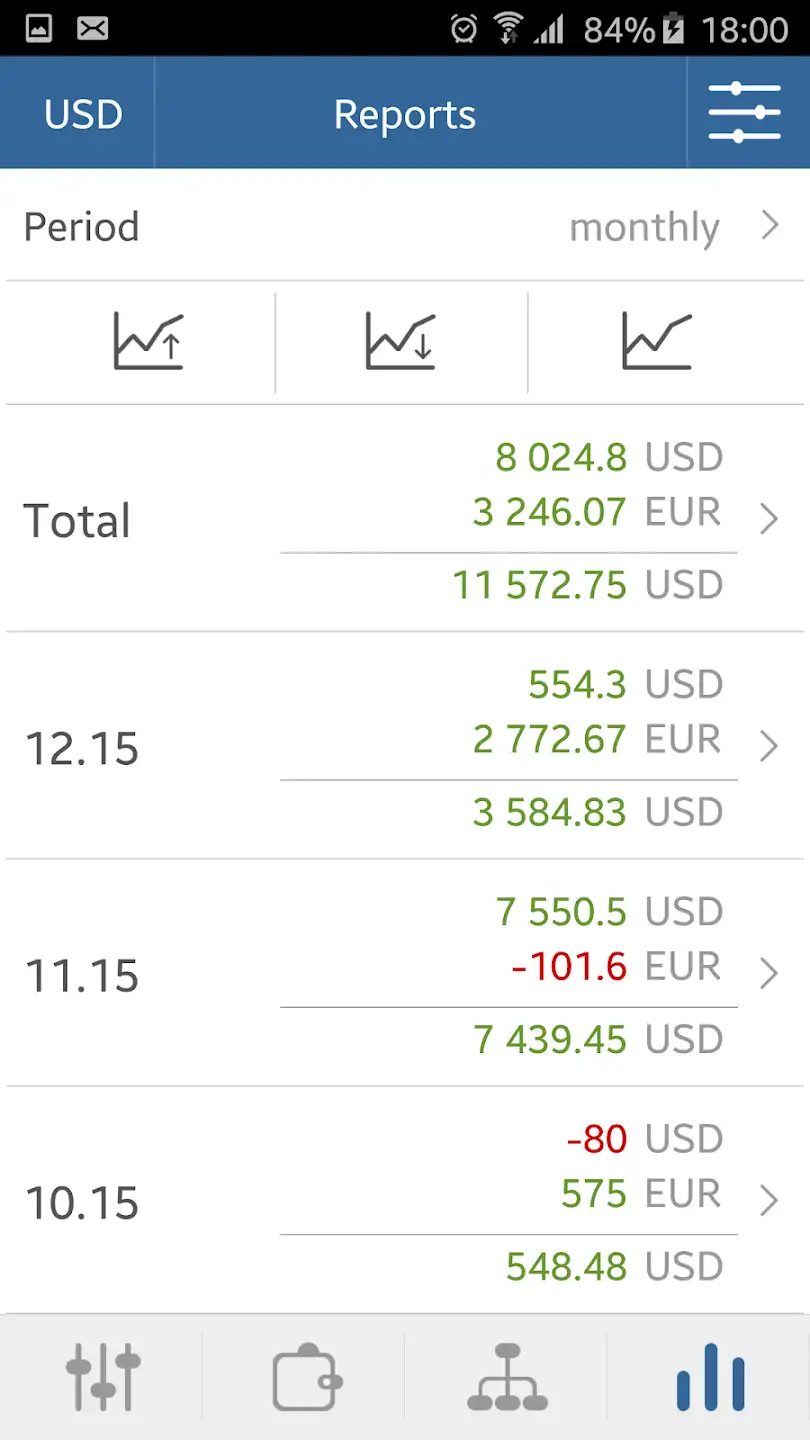Open the mail notification in status bar
Image resolution: width=810 pixels, height=1440 pixels.
coord(93,29)
